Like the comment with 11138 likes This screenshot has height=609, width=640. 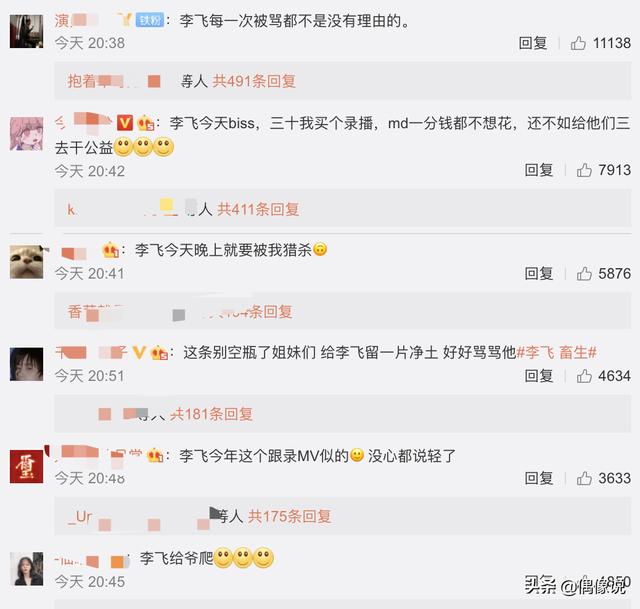[578, 43]
